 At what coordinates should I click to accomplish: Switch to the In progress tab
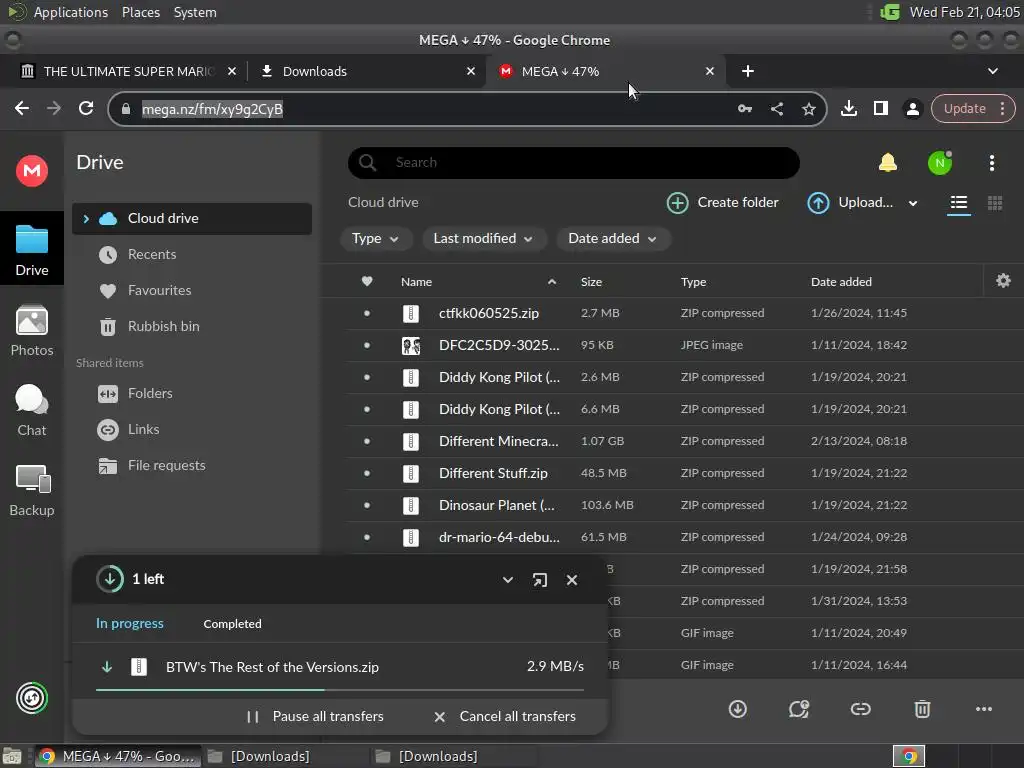pos(130,624)
